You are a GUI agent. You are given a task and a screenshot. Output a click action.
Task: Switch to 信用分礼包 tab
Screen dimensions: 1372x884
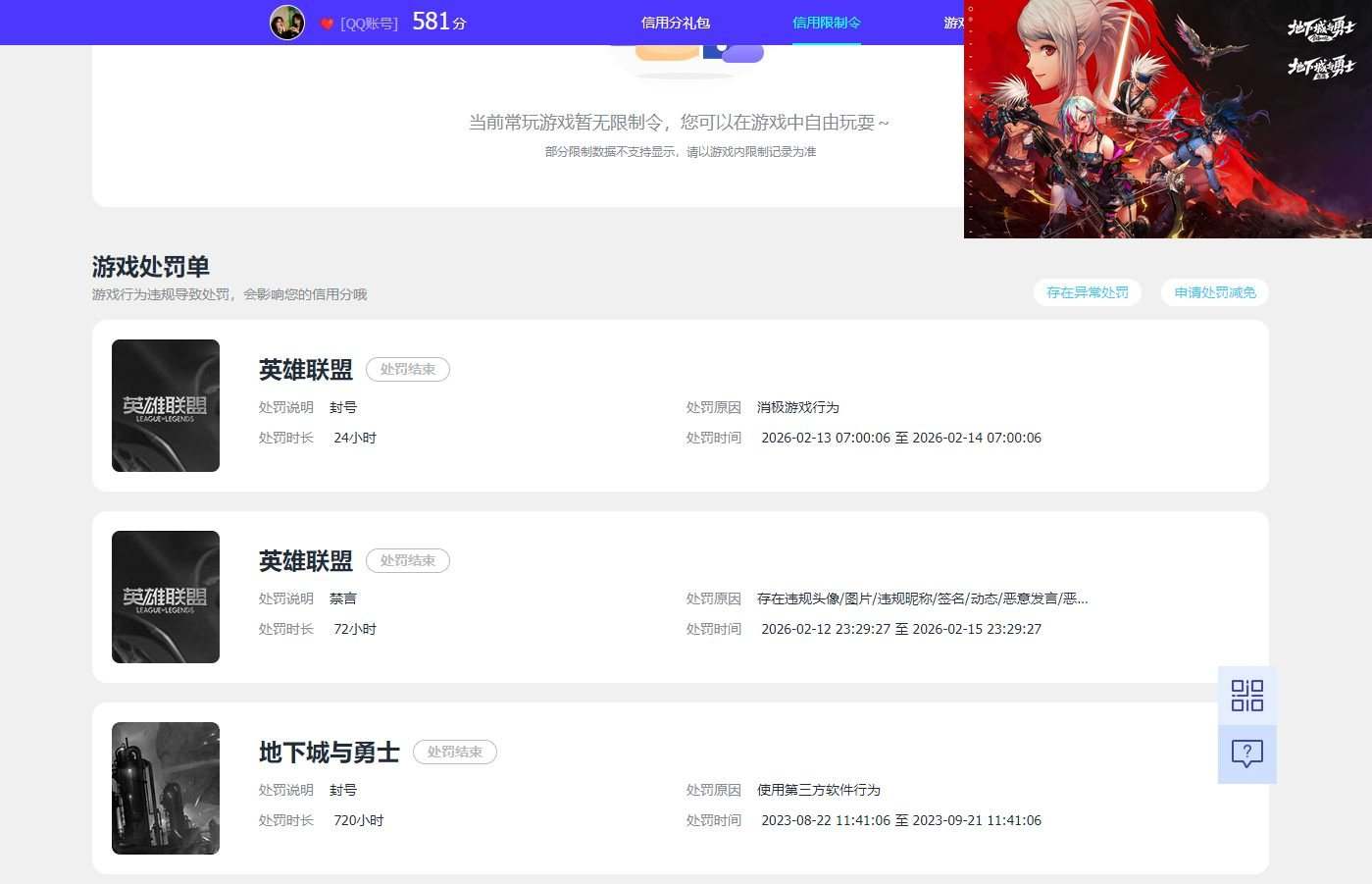(x=676, y=23)
